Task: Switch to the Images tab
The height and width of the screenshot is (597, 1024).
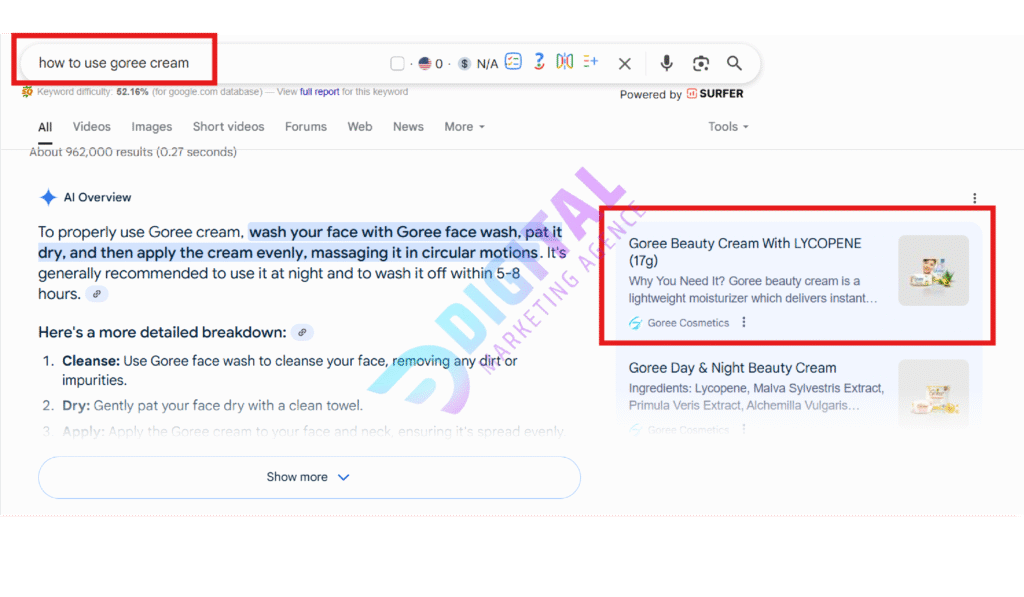Action: (152, 127)
